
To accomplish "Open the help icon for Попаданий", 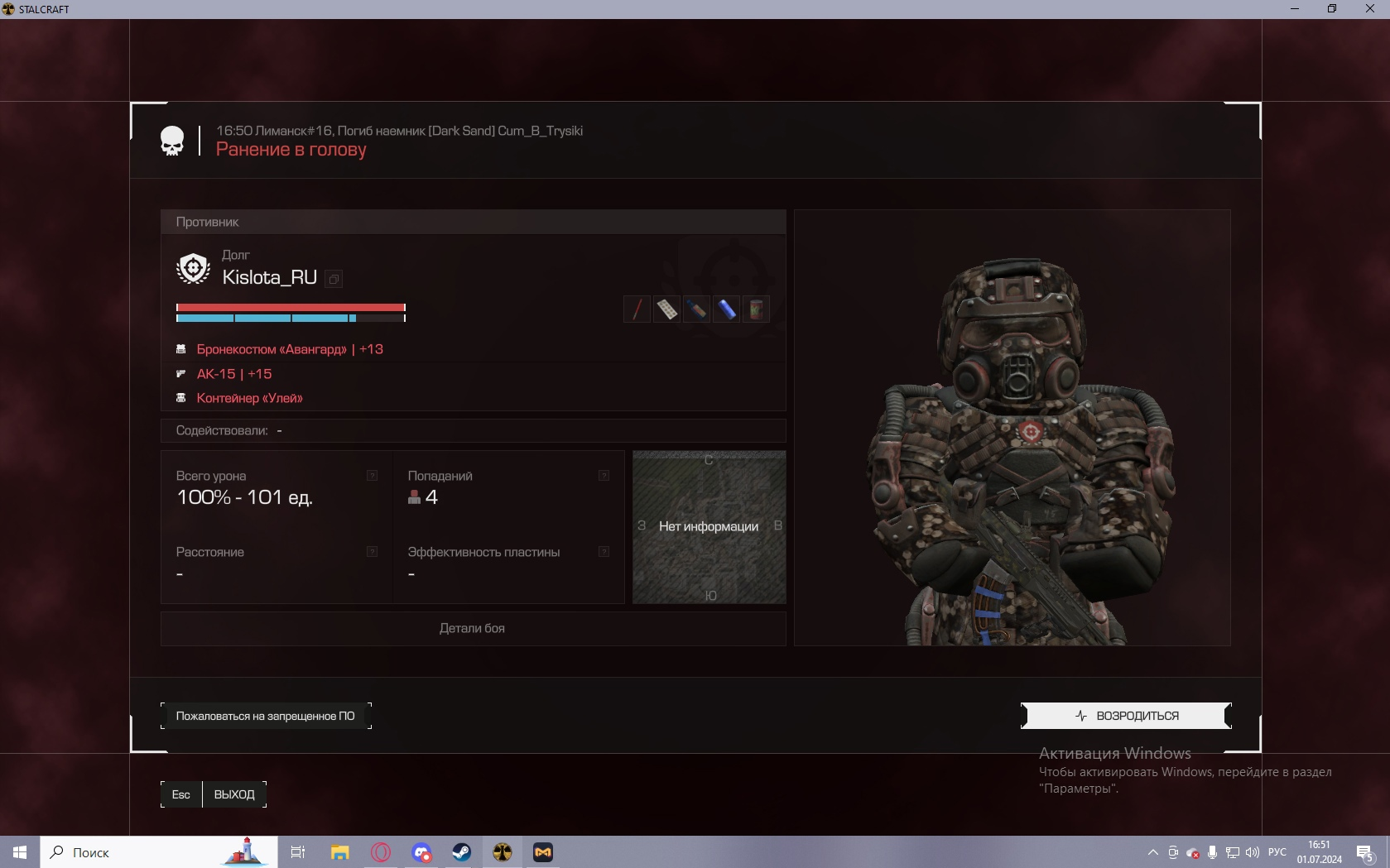I will click(604, 476).
